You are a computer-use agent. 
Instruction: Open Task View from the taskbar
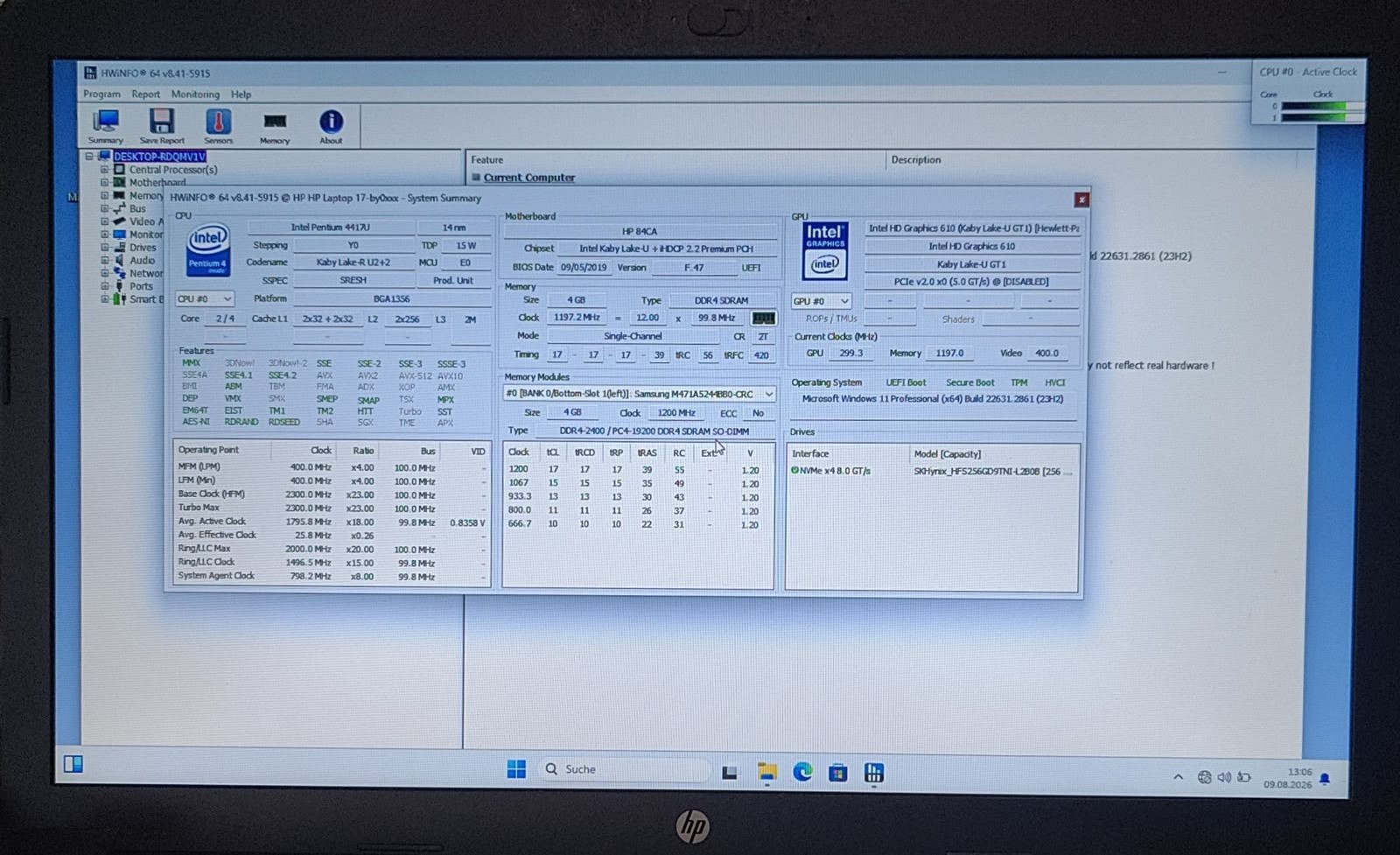point(729,772)
